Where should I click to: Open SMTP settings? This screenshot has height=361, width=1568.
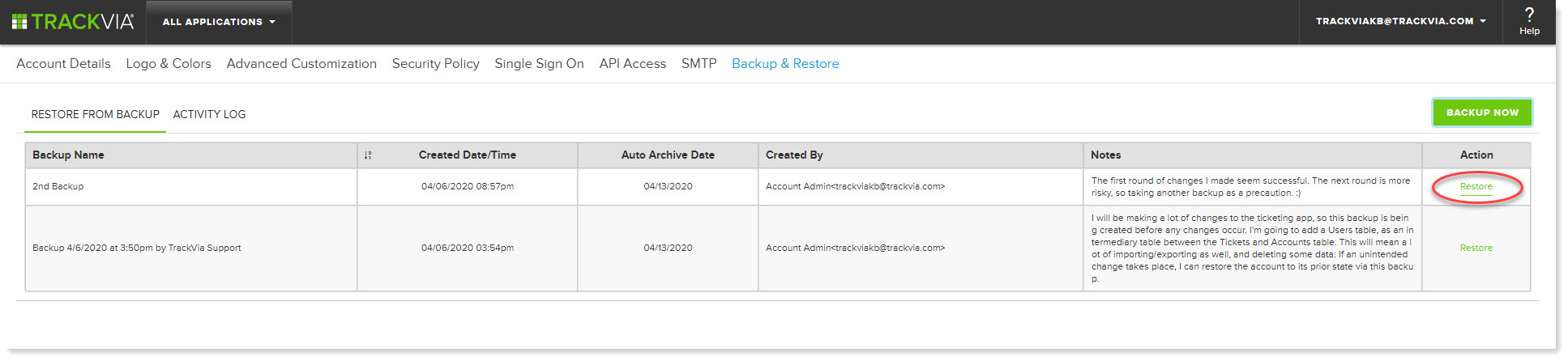tap(699, 64)
